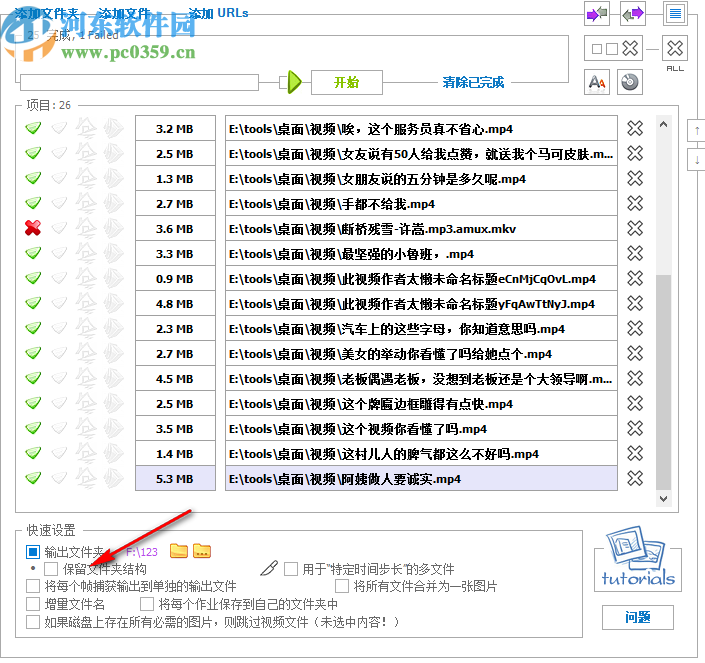
Task: Click the disc icon beside font settings
Action: point(629,82)
